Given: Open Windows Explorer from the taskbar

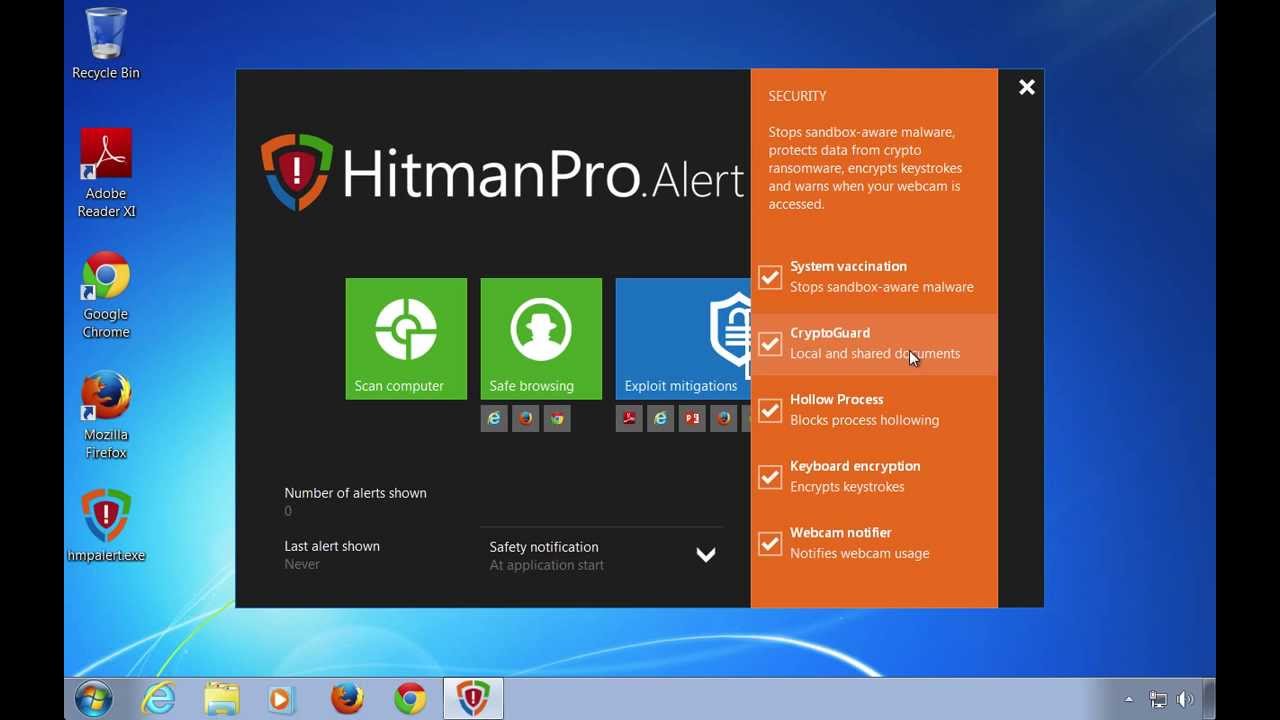Looking at the screenshot, I should pyautogui.click(x=221, y=699).
